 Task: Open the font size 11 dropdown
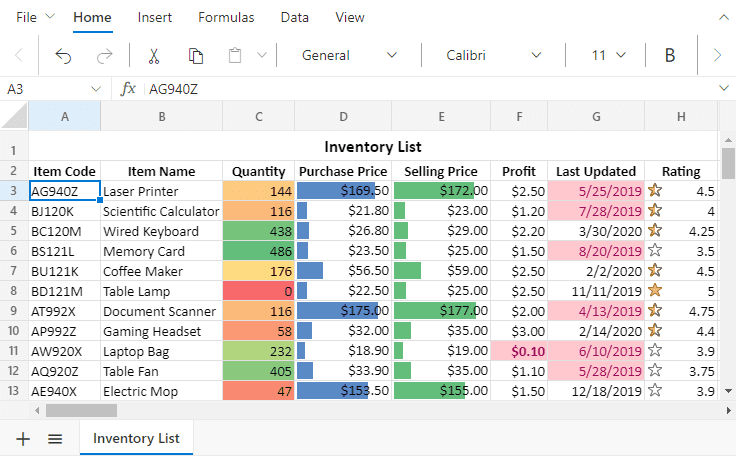pyautogui.click(x=607, y=55)
